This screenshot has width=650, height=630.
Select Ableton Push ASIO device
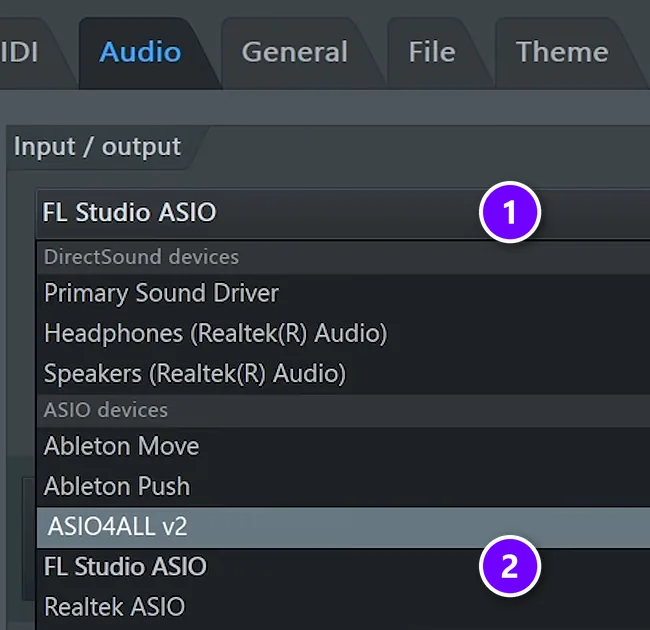343,487
